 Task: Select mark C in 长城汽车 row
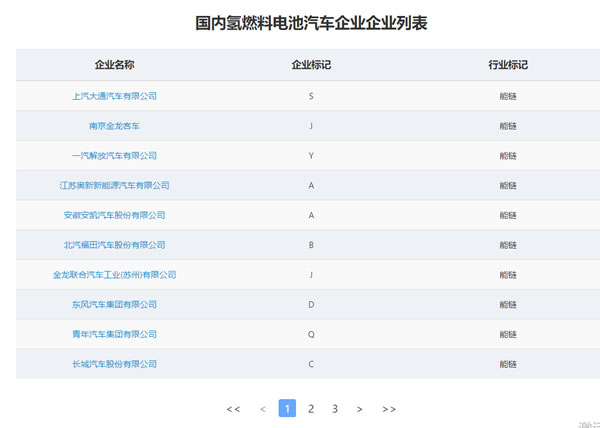coord(311,364)
